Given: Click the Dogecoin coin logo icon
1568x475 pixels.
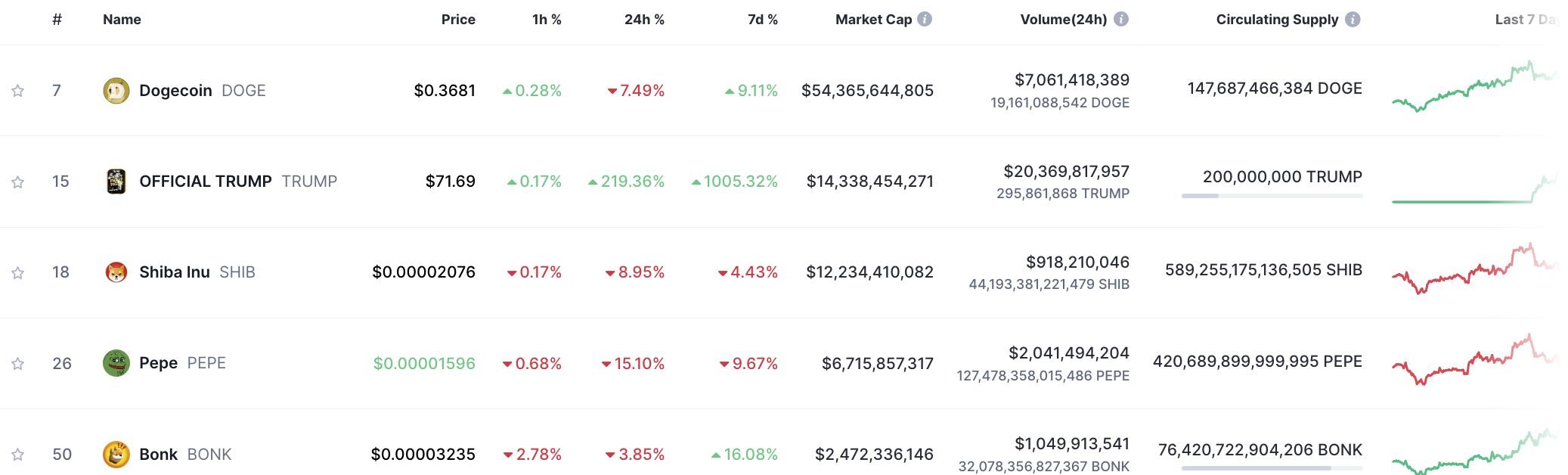Looking at the screenshot, I should click(x=116, y=91).
